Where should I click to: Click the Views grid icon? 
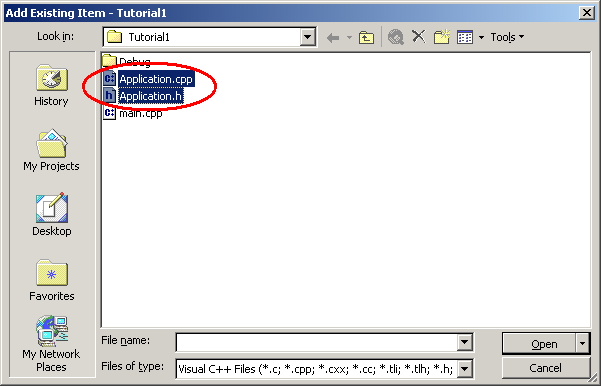pyautogui.click(x=465, y=37)
